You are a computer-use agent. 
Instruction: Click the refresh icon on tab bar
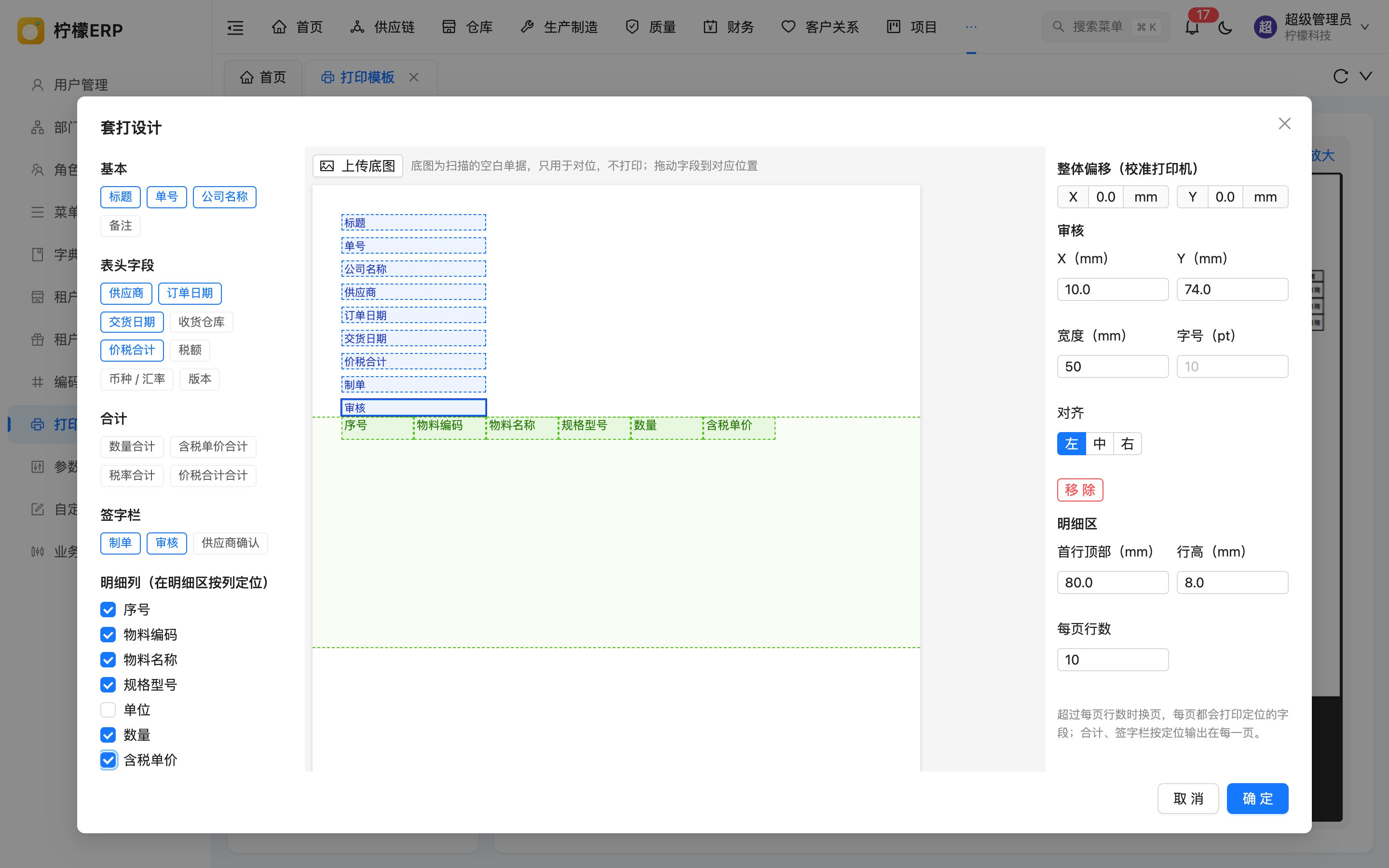click(x=1340, y=76)
